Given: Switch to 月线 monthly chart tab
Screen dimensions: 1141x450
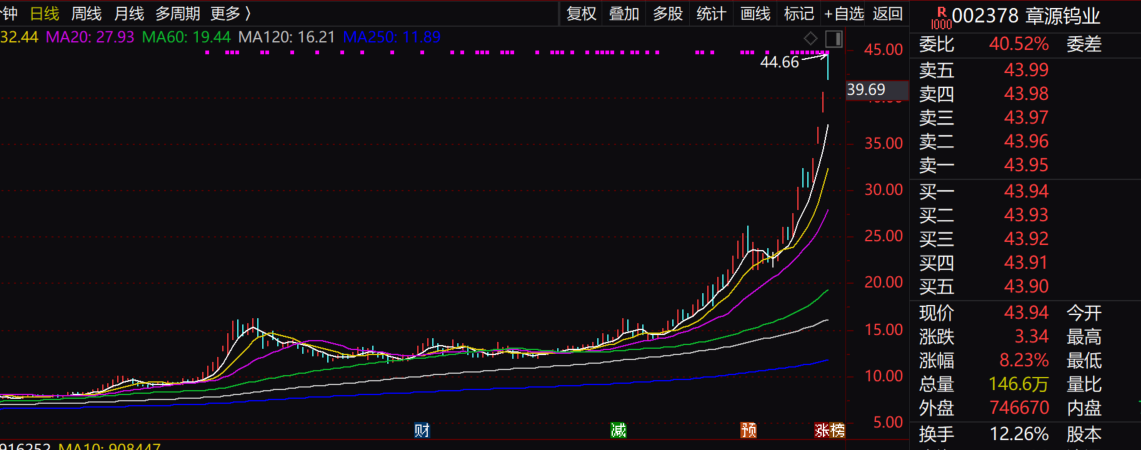Looking at the screenshot, I should 128,13.
